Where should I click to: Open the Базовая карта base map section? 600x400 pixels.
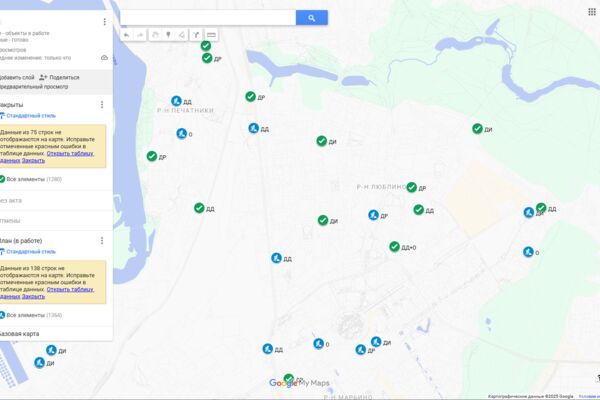point(19,334)
